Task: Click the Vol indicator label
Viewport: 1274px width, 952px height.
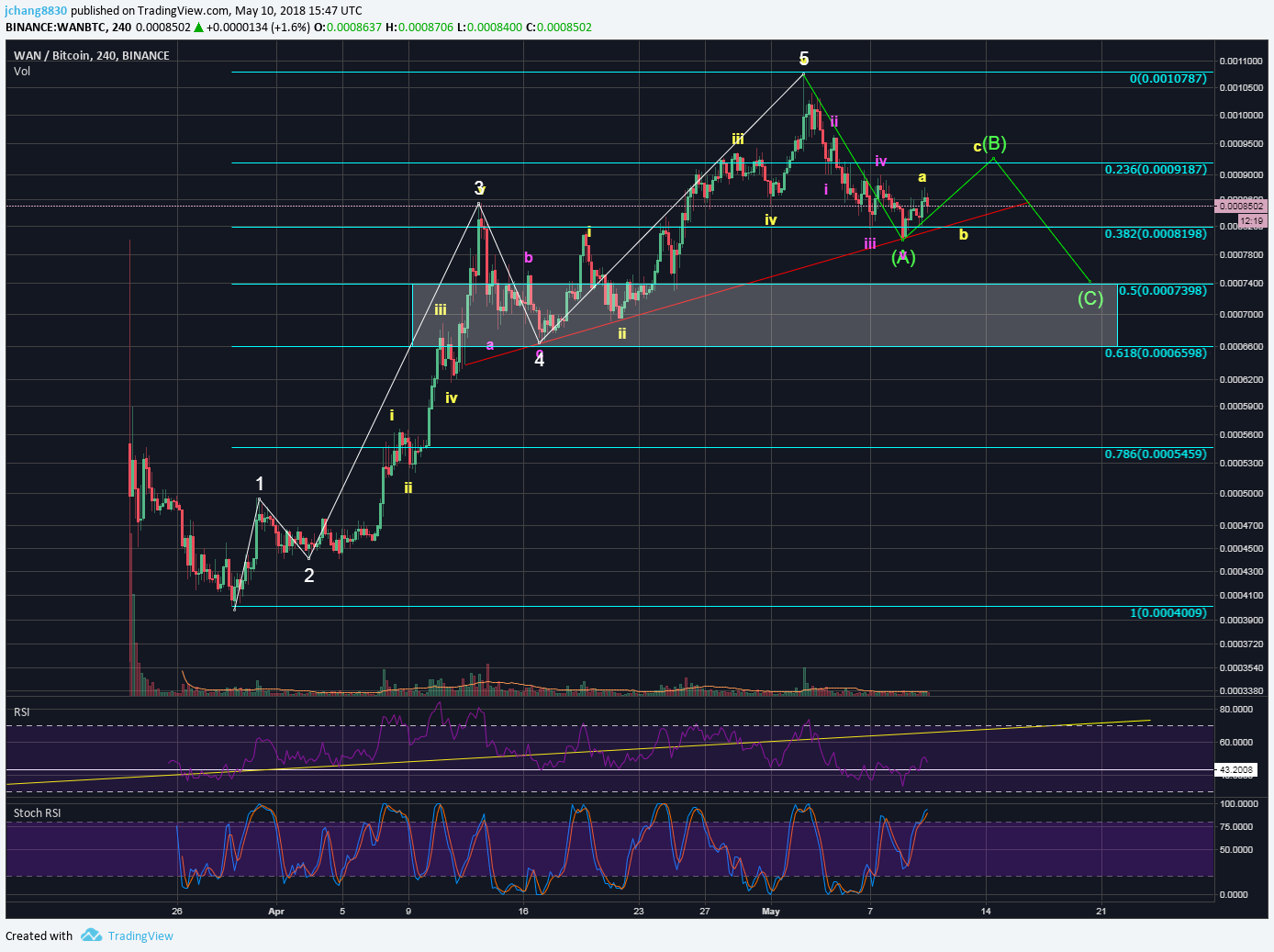Action: (x=22, y=71)
